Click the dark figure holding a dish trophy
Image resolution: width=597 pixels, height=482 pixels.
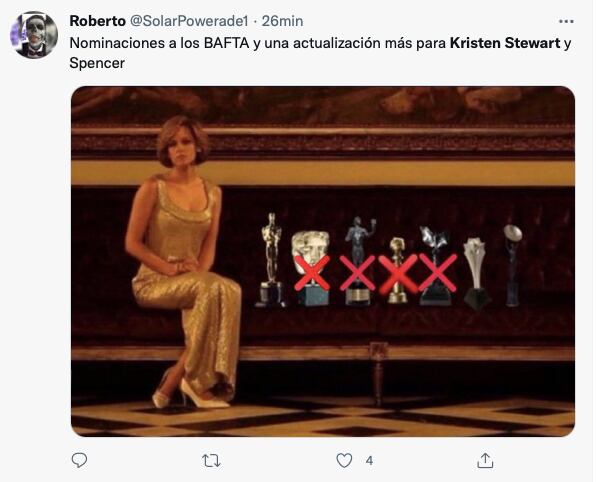point(513,265)
